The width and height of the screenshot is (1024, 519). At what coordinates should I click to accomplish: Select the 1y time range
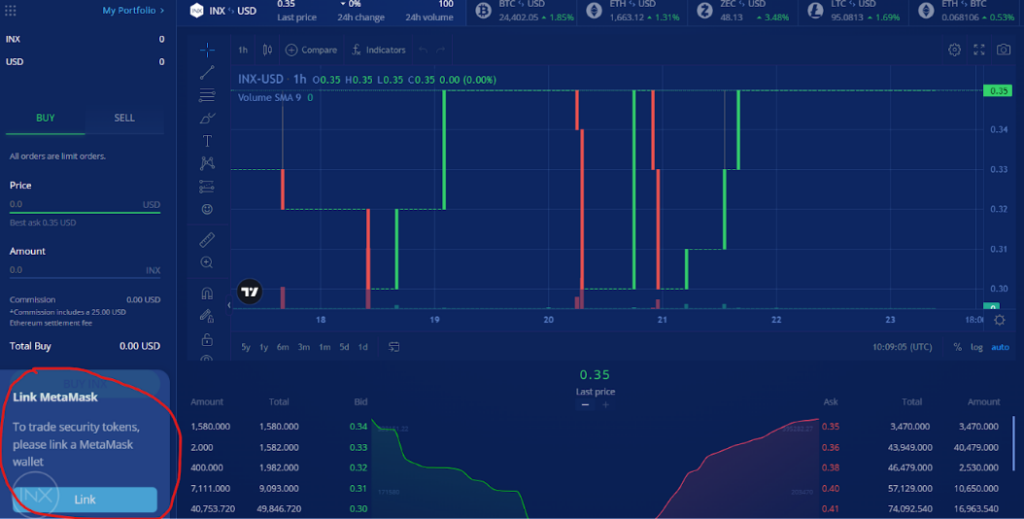click(x=264, y=347)
